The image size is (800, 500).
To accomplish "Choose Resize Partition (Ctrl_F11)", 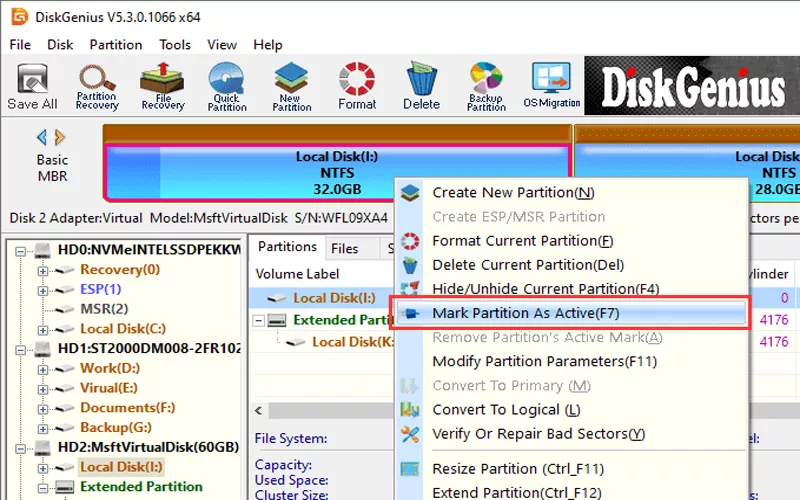I will (x=570, y=469).
